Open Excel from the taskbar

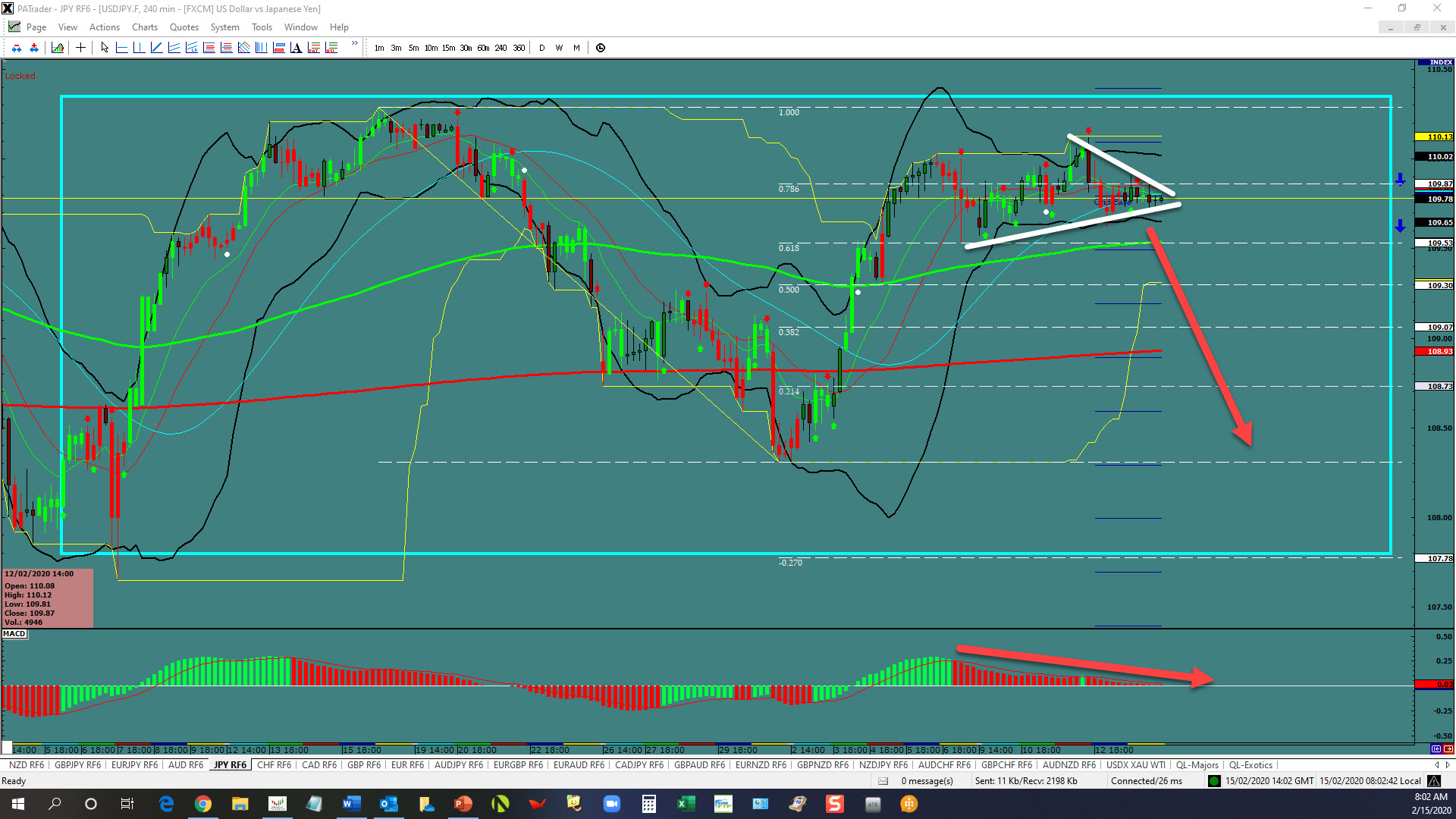686,804
